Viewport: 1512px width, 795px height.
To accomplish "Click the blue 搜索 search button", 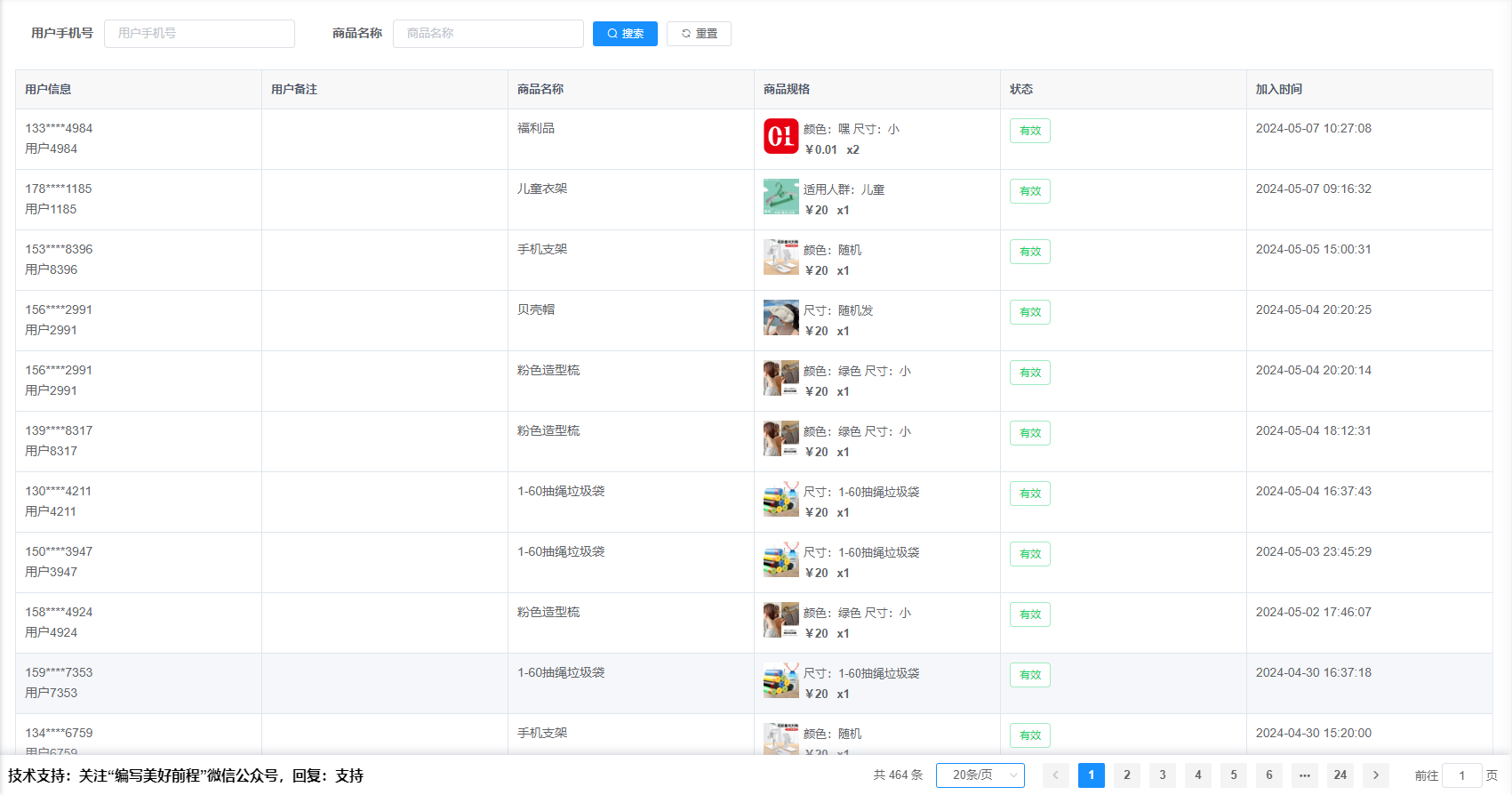I will click(625, 34).
